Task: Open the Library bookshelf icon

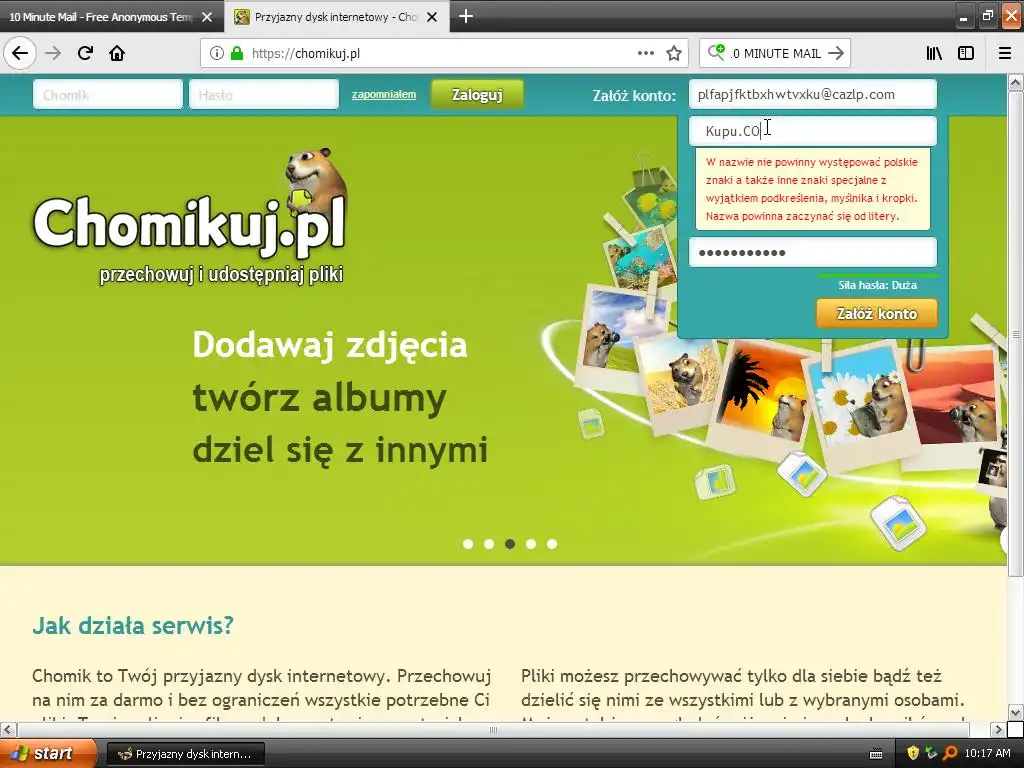Action: [934, 54]
